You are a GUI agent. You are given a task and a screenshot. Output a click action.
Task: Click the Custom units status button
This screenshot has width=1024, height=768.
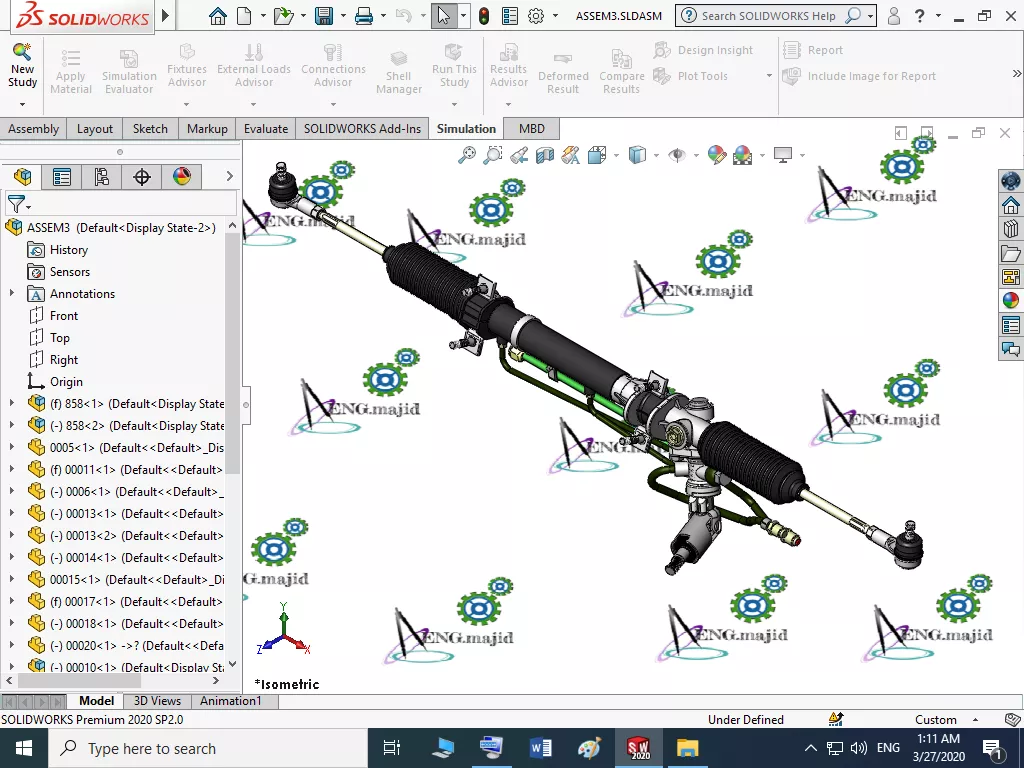[x=936, y=720]
